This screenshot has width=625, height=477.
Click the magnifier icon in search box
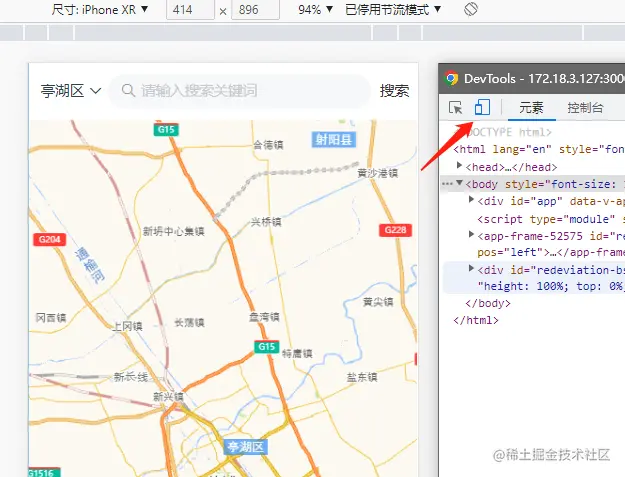point(128,90)
